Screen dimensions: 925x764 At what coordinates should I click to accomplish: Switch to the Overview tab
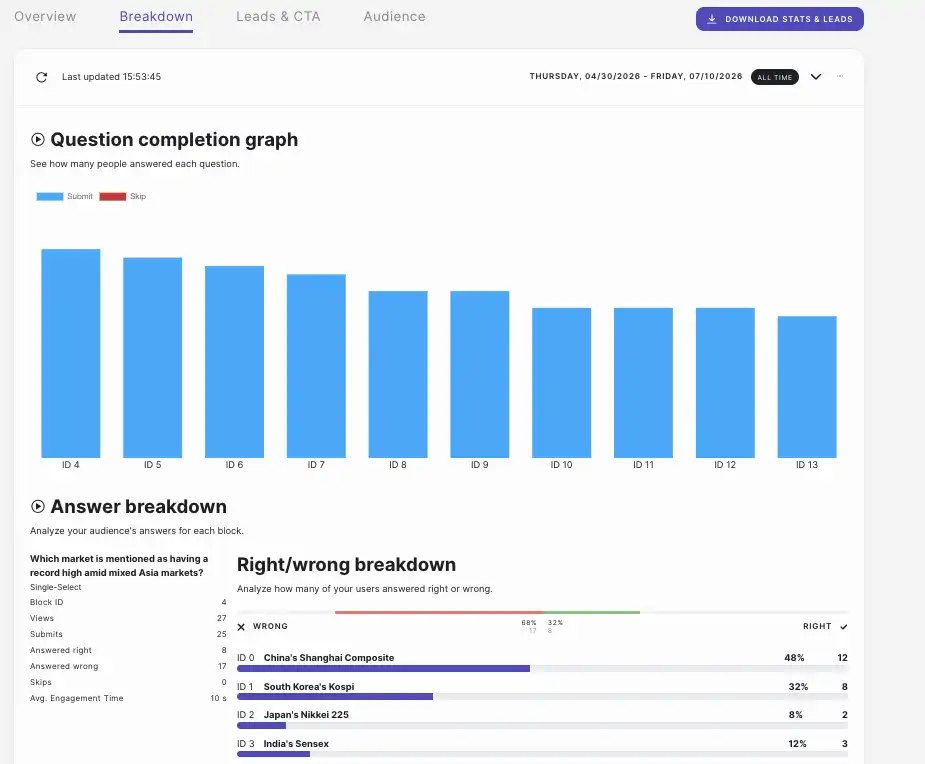point(45,17)
